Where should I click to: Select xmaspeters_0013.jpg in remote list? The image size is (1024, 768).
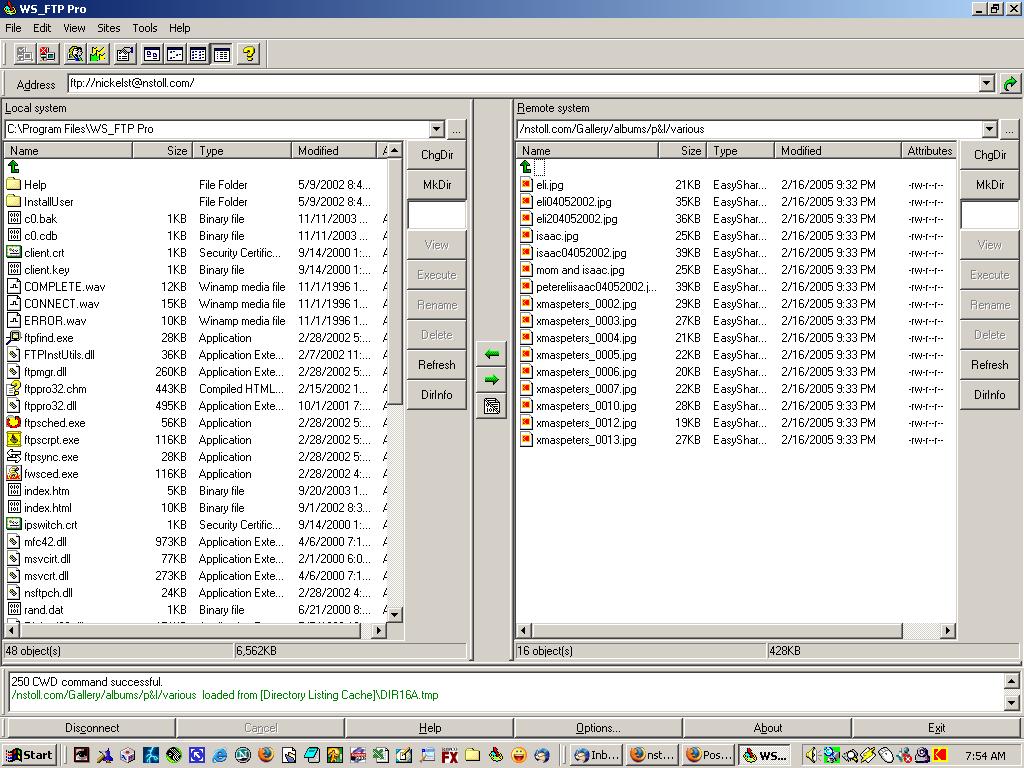tap(586, 440)
